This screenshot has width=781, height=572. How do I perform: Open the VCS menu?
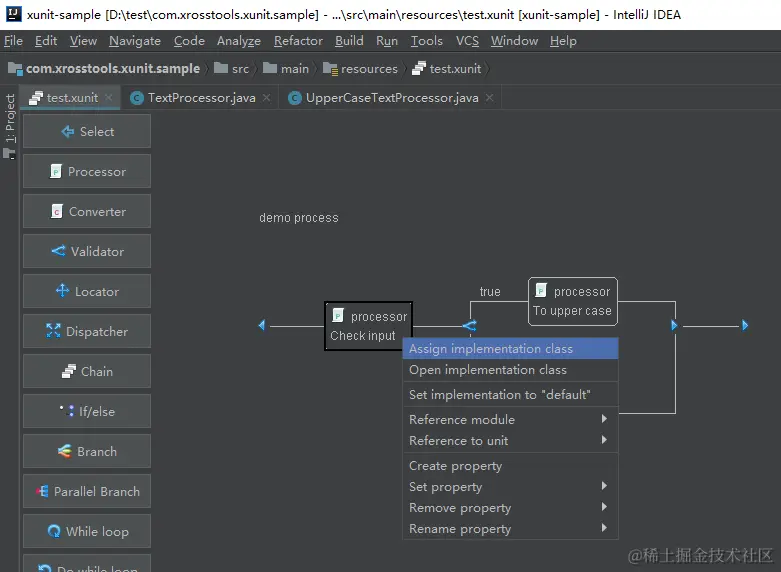(467, 41)
